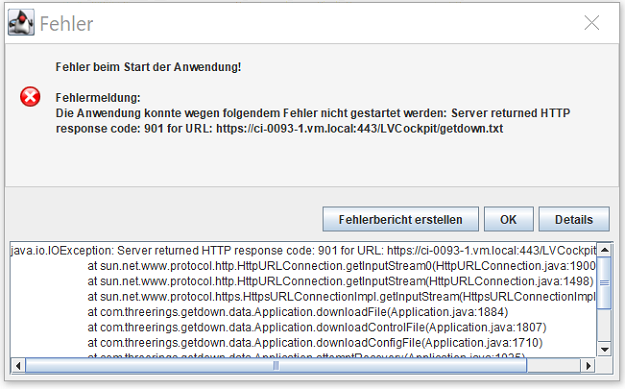Click the stack trace vertical scrollbar down arrow
Viewport: 625px width, 389px height.
(604, 350)
